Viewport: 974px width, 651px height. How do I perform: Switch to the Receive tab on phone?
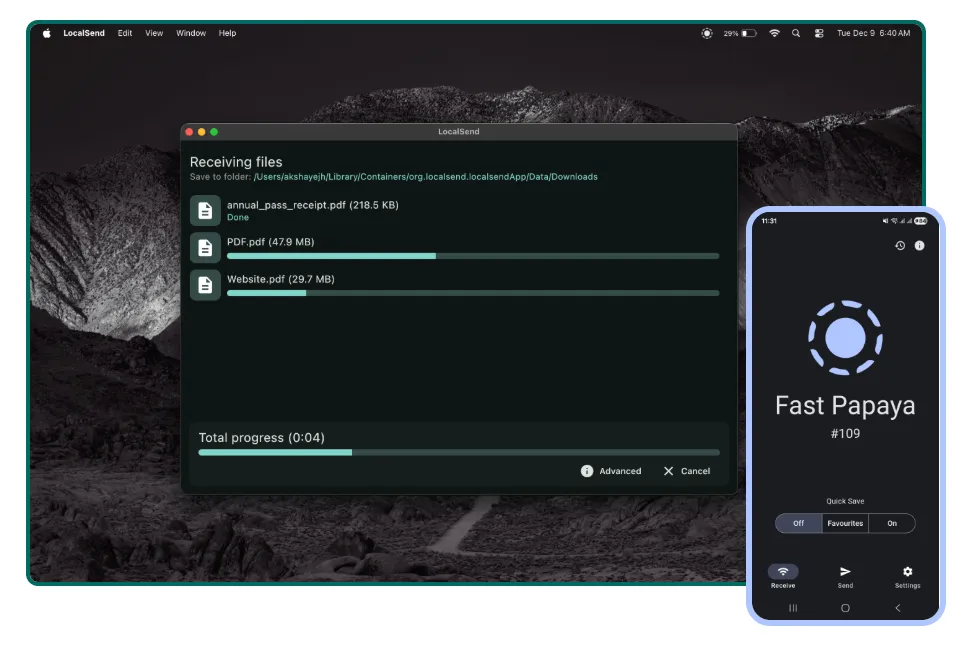pyautogui.click(x=783, y=576)
